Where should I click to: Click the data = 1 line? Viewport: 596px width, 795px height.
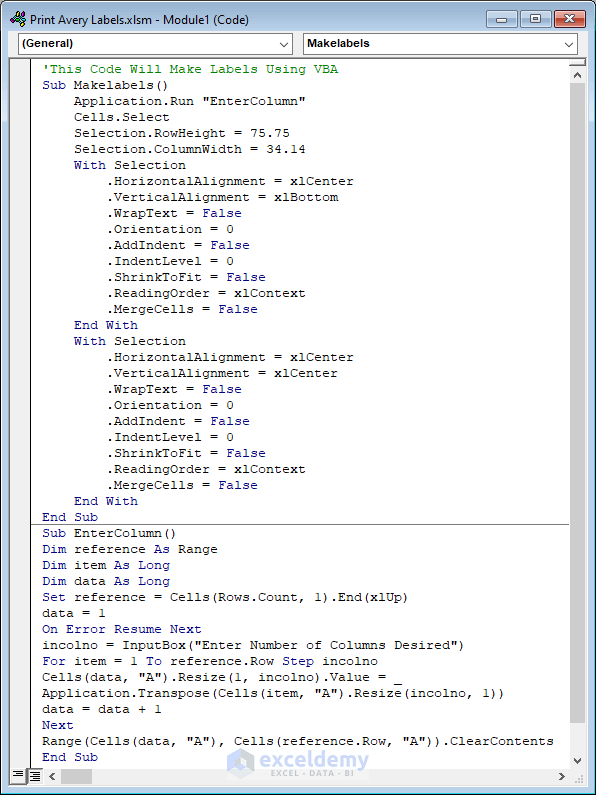[x=73, y=613]
